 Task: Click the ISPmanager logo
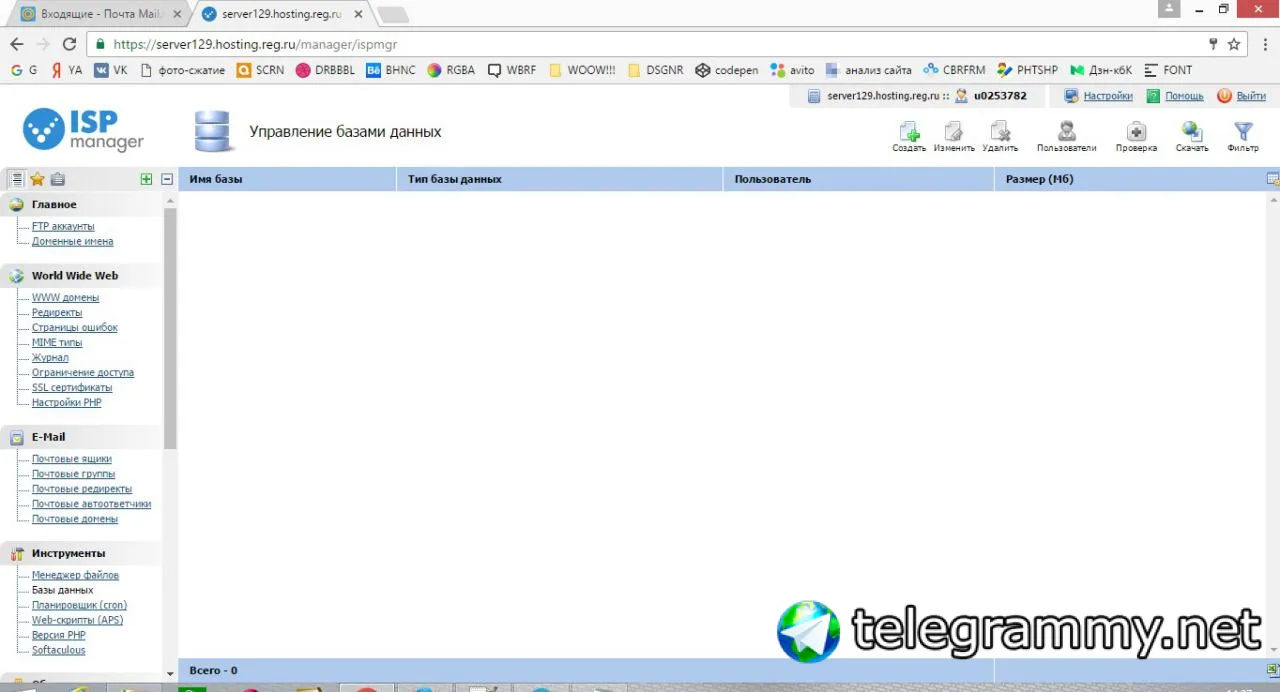tap(84, 130)
